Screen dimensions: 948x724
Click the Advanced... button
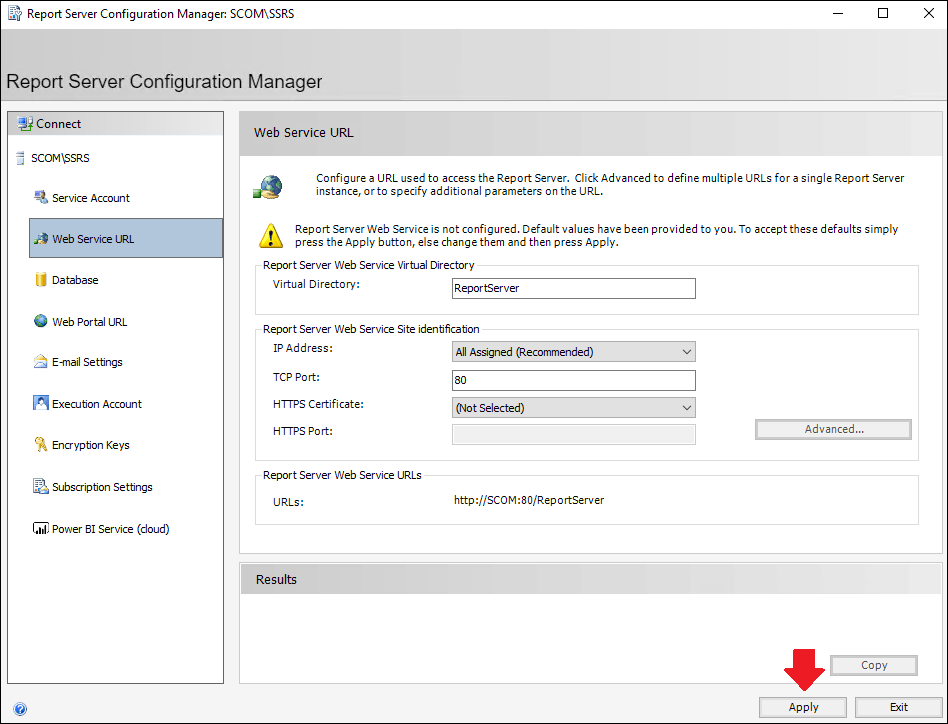point(833,429)
